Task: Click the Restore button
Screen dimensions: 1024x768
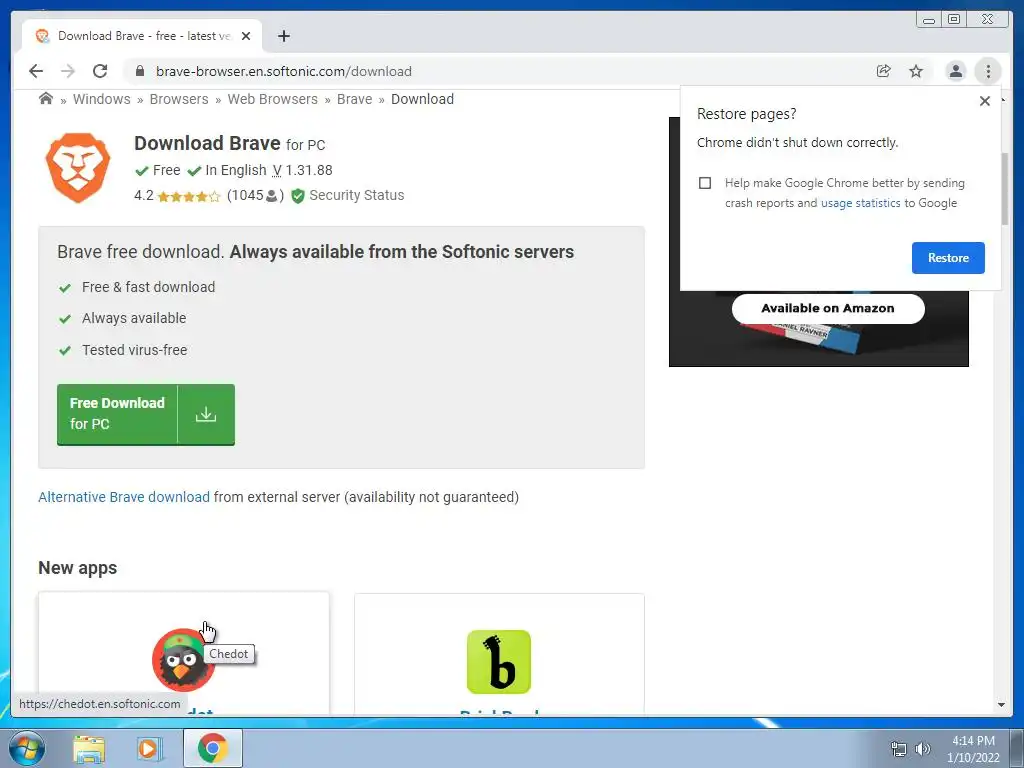Action: click(x=948, y=258)
